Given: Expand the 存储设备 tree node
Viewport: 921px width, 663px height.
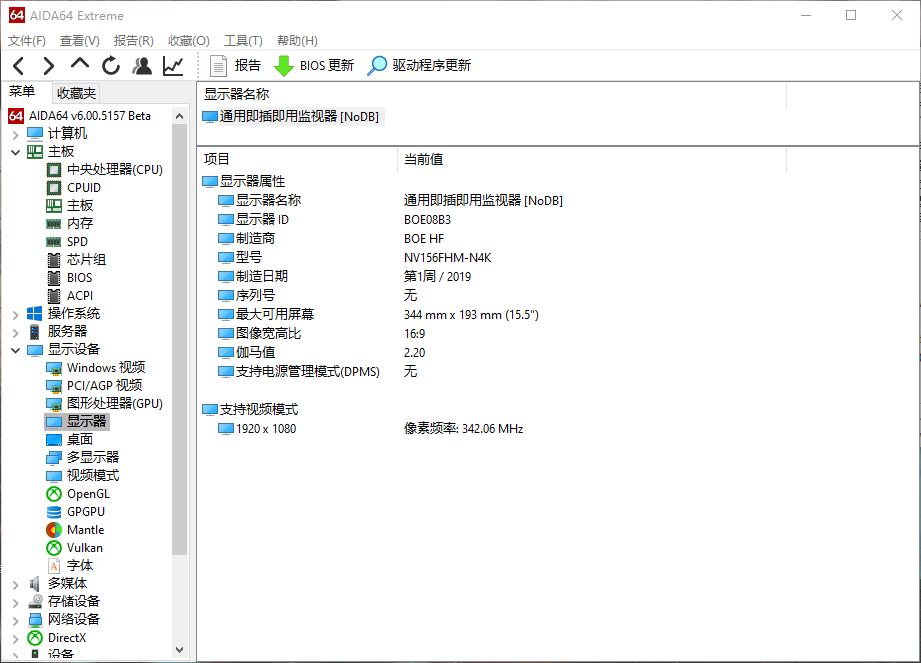Looking at the screenshot, I should coord(15,602).
